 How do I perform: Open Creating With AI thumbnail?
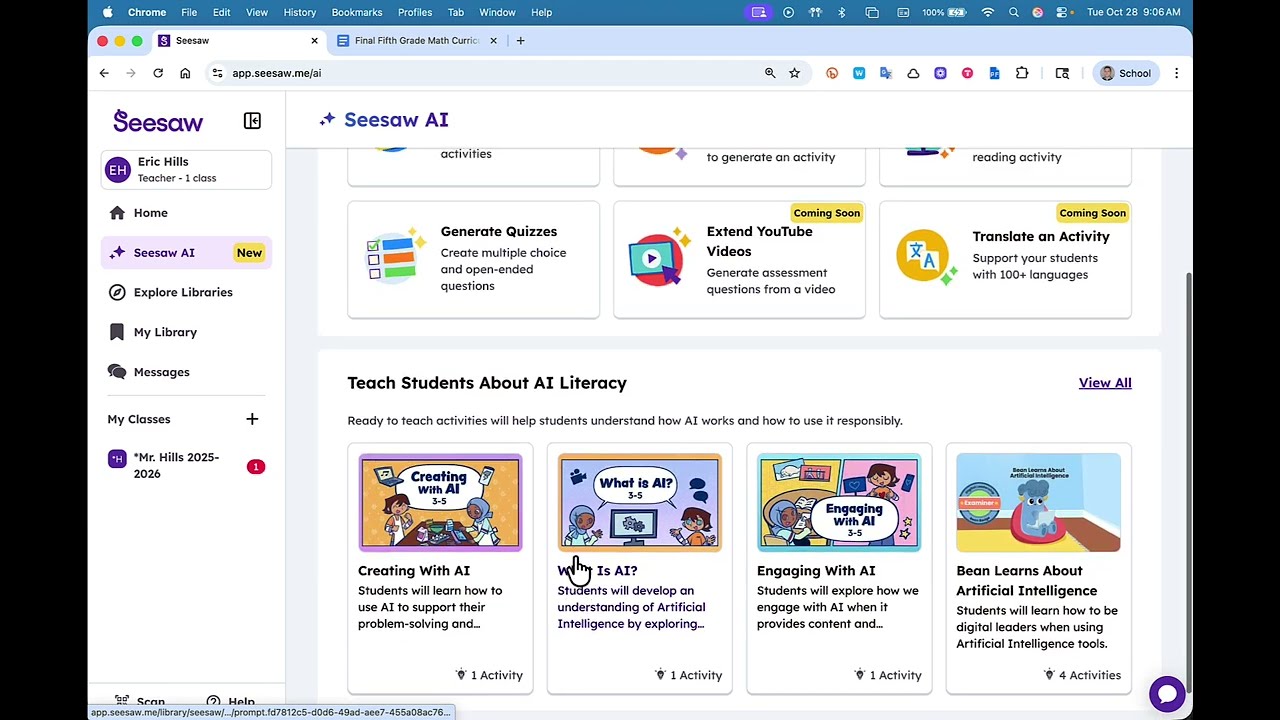point(440,503)
